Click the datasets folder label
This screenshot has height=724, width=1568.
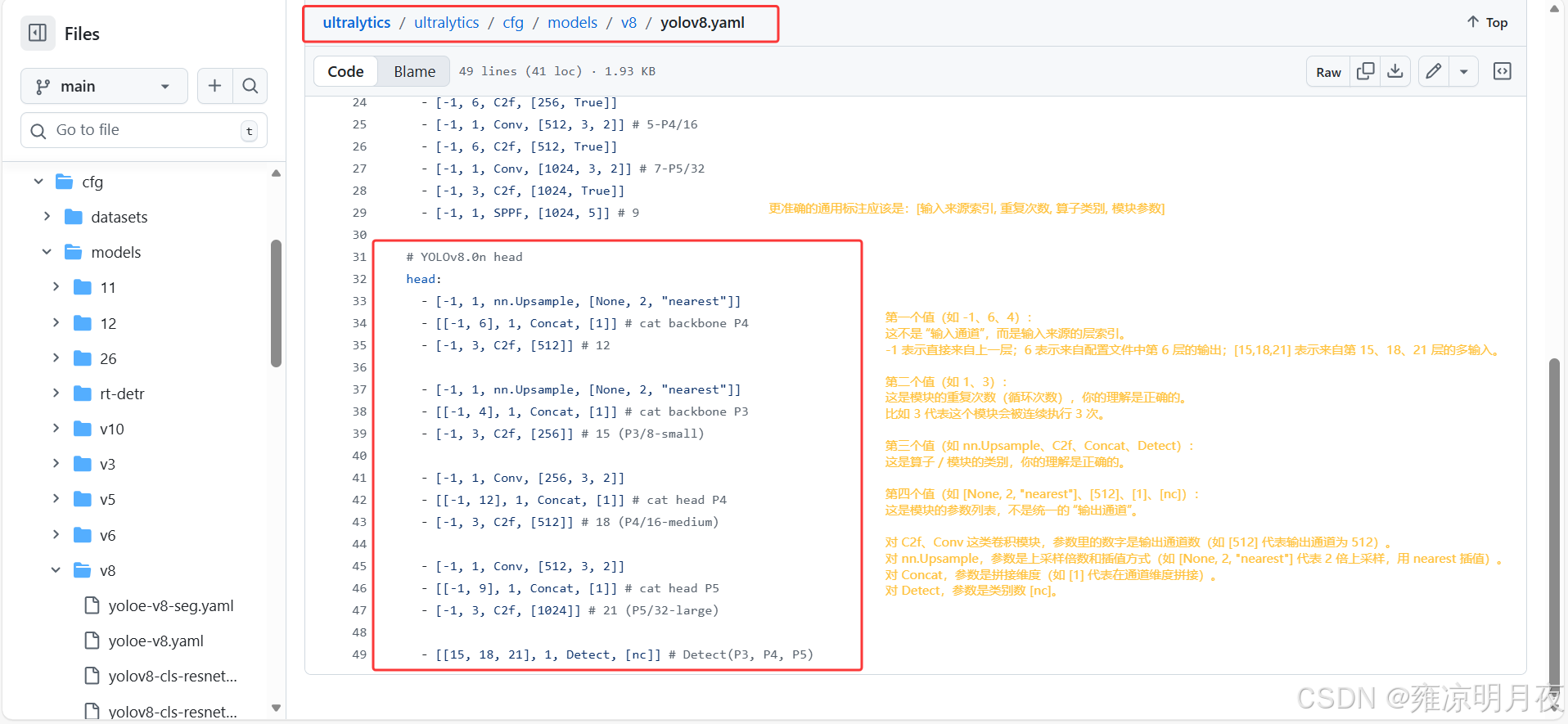click(119, 217)
